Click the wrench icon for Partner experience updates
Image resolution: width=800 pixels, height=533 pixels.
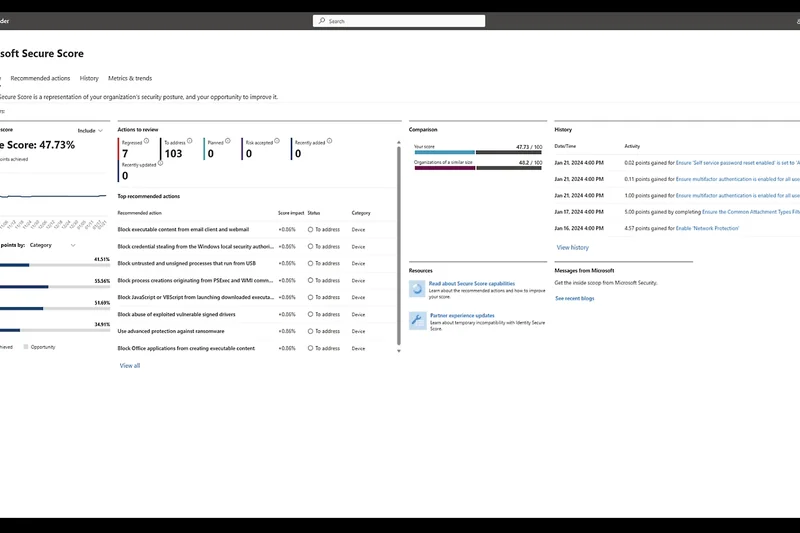pos(417,321)
